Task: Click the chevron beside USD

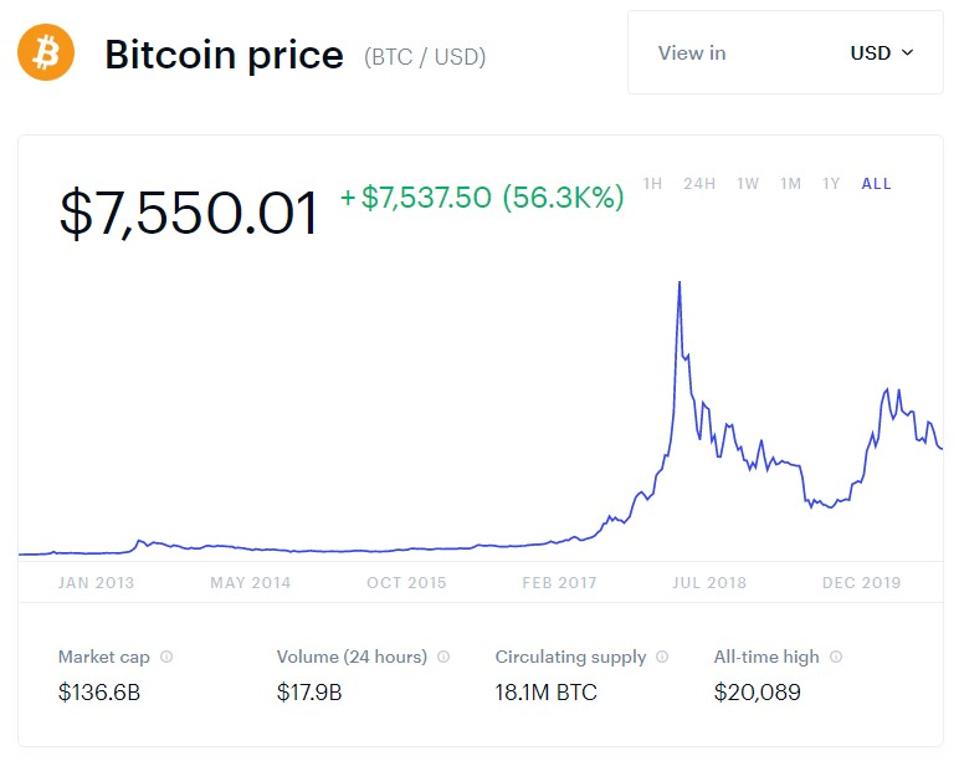Action: pos(907,53)
